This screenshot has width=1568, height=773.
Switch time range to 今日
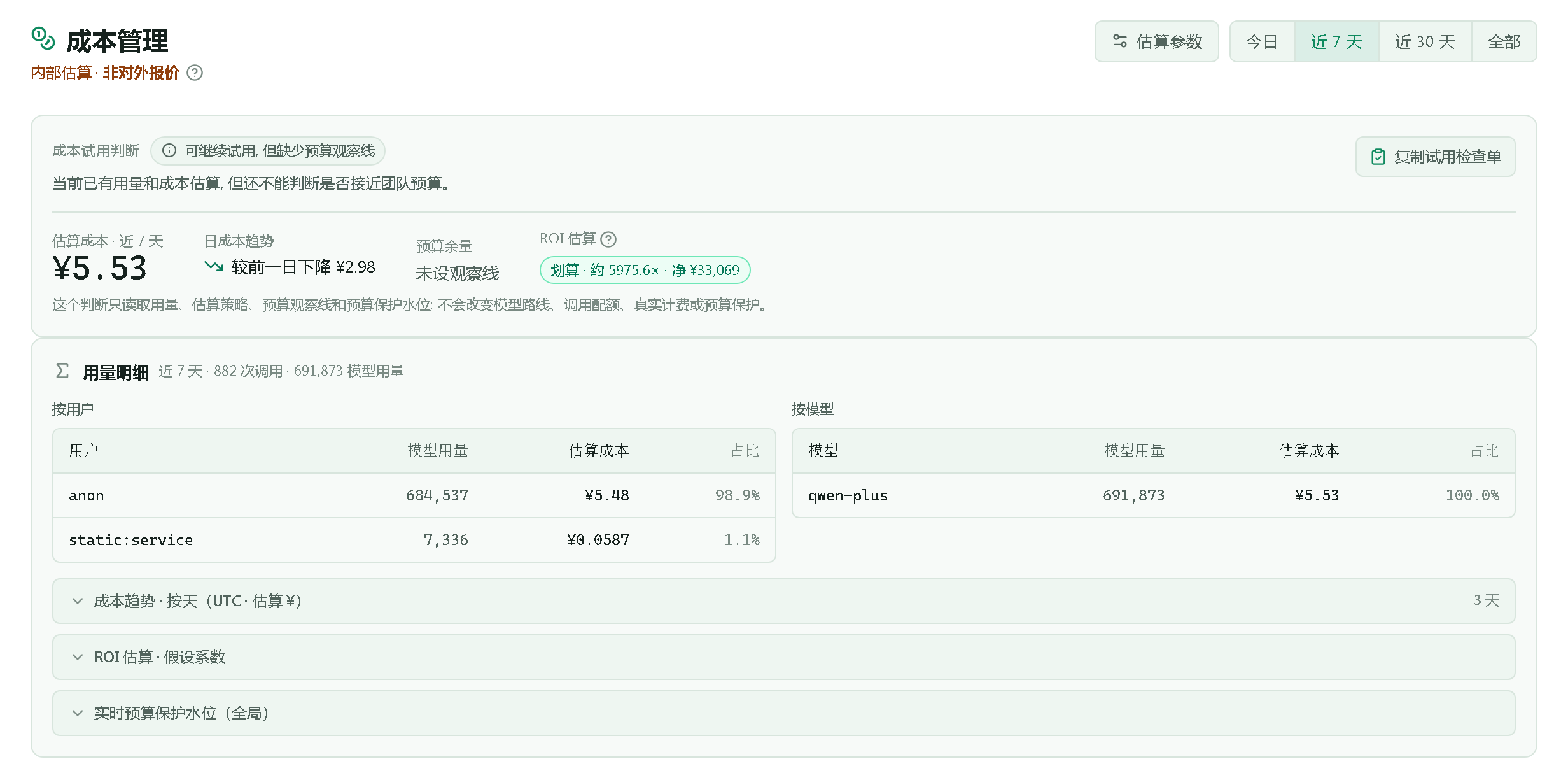pos(1262,41)
